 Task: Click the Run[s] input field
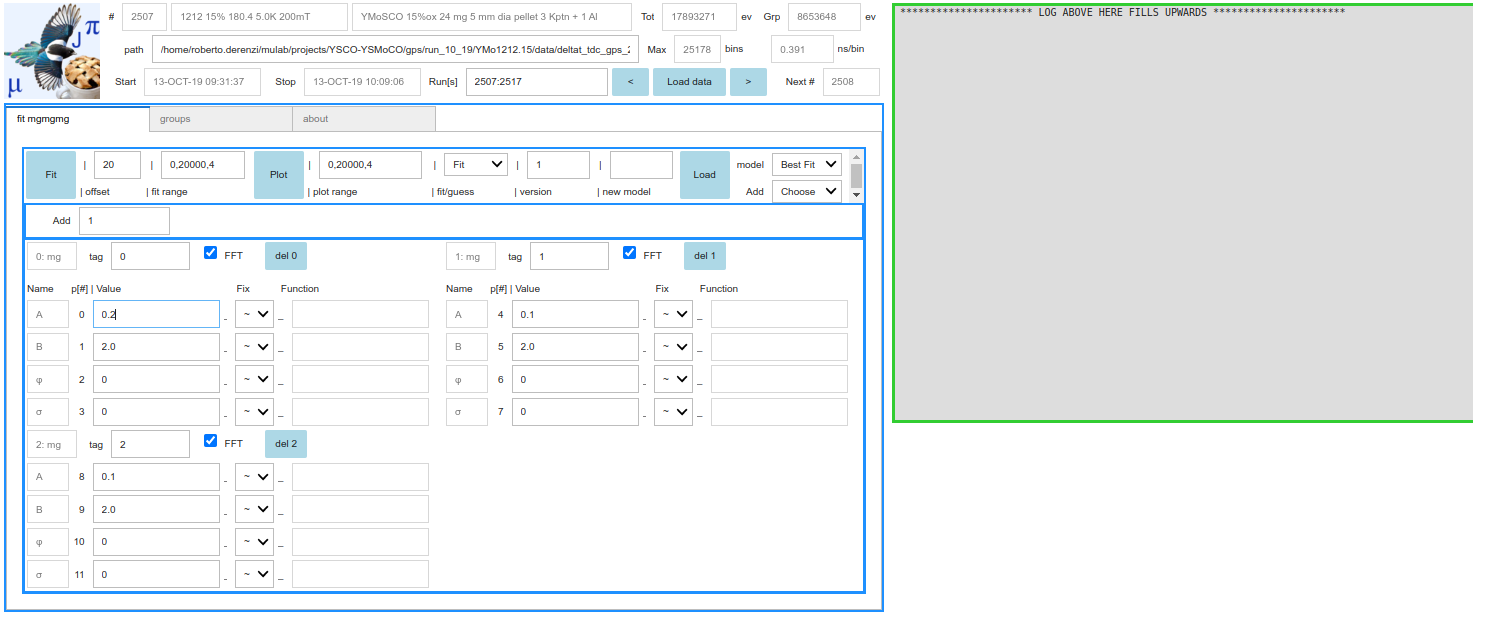[x=537, y=82]
